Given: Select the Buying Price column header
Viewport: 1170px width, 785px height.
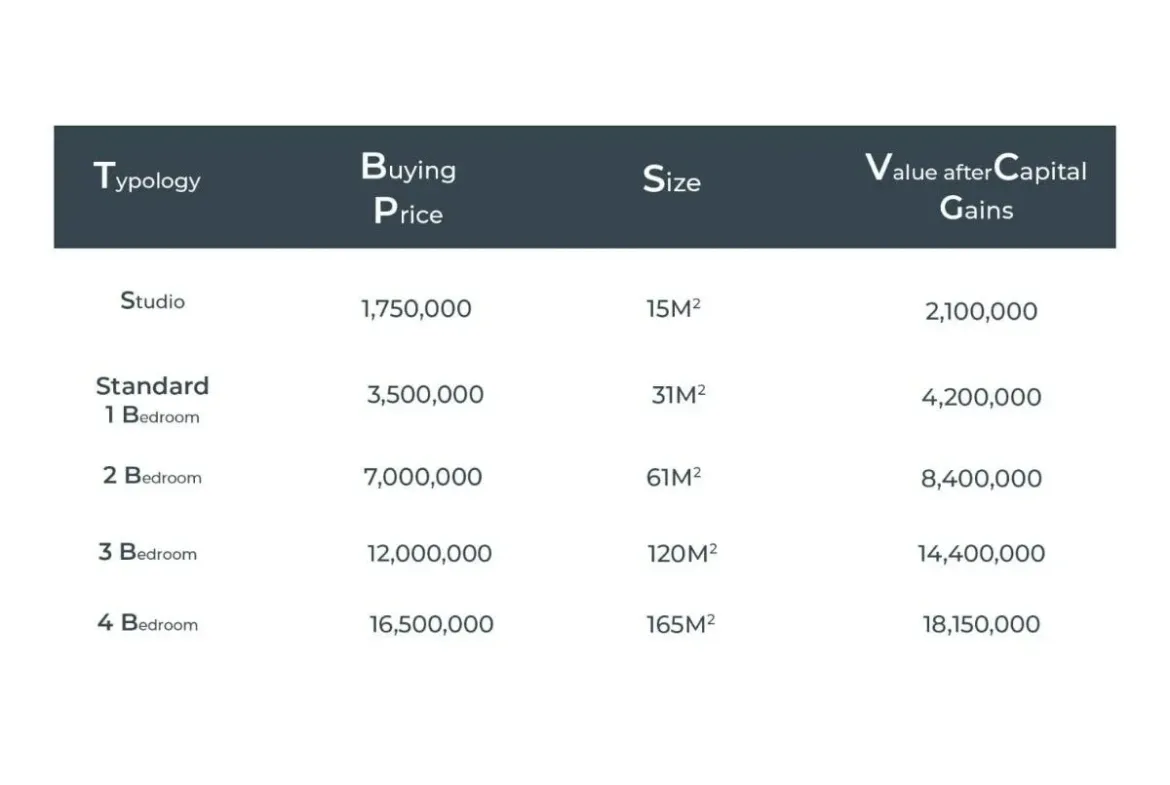Looking at the screenshot, I should pyautogui.click(x=408, y=188).
